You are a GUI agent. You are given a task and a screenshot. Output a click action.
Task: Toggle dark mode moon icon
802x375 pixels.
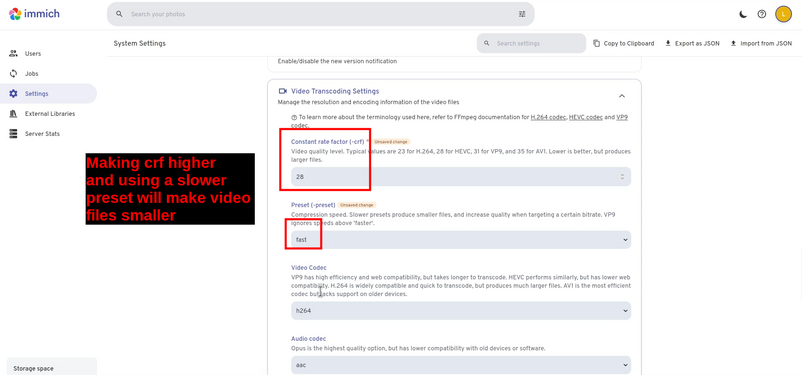click(x=743, y=14)
